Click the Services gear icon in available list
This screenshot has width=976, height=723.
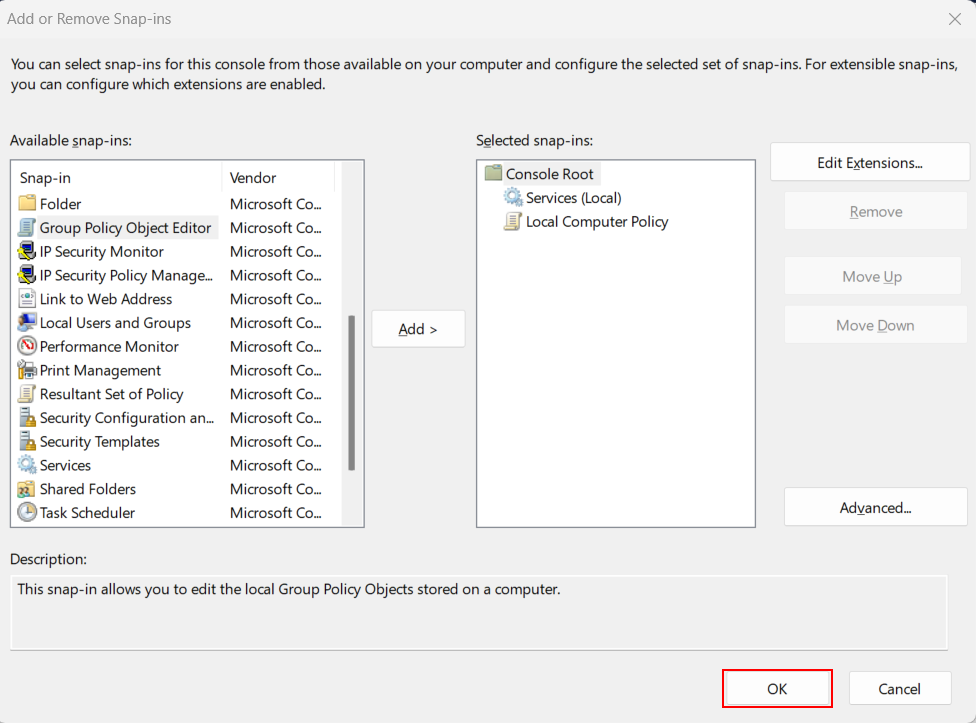click(x=27, y=465)
